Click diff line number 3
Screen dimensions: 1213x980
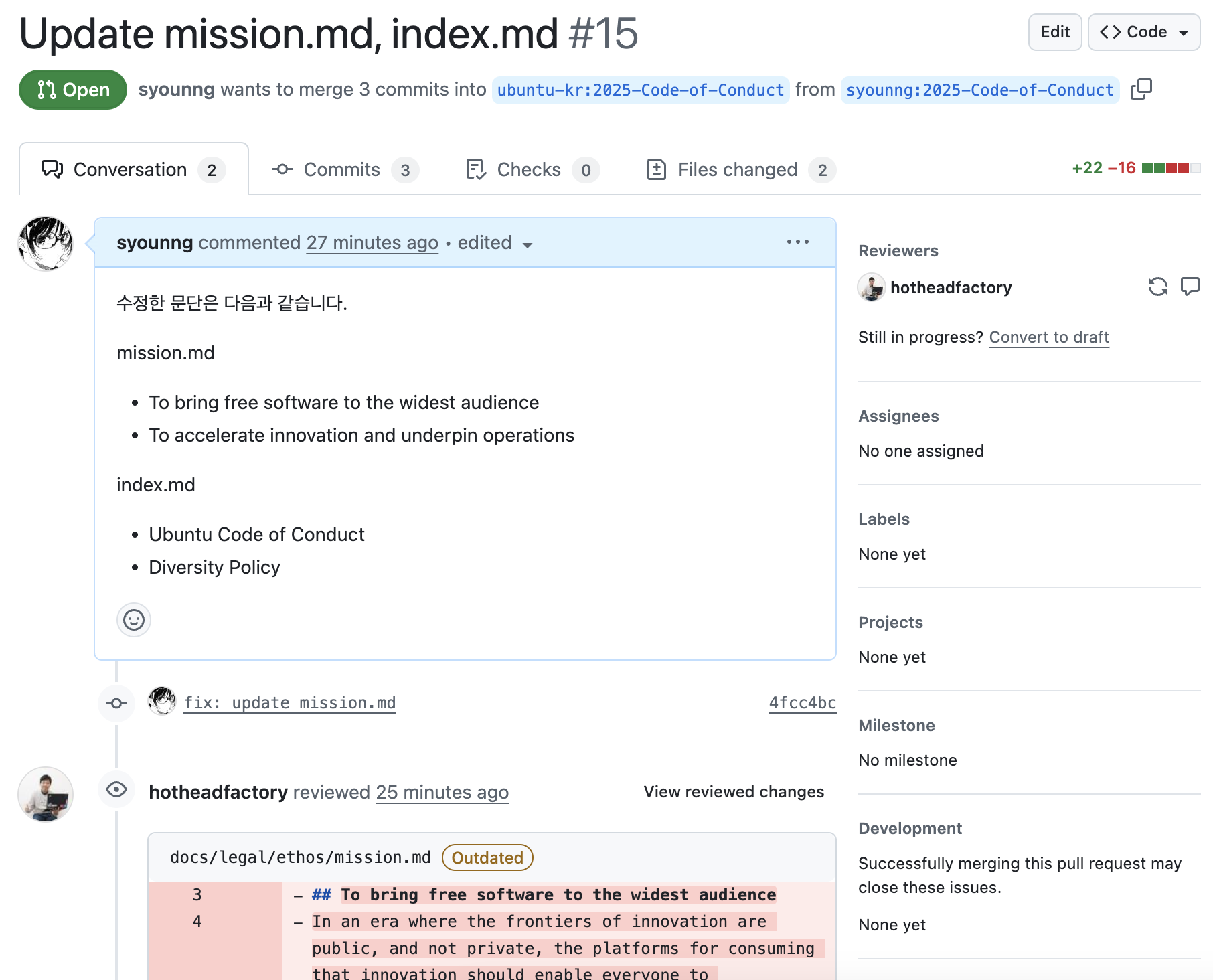[x=197, y=895]
